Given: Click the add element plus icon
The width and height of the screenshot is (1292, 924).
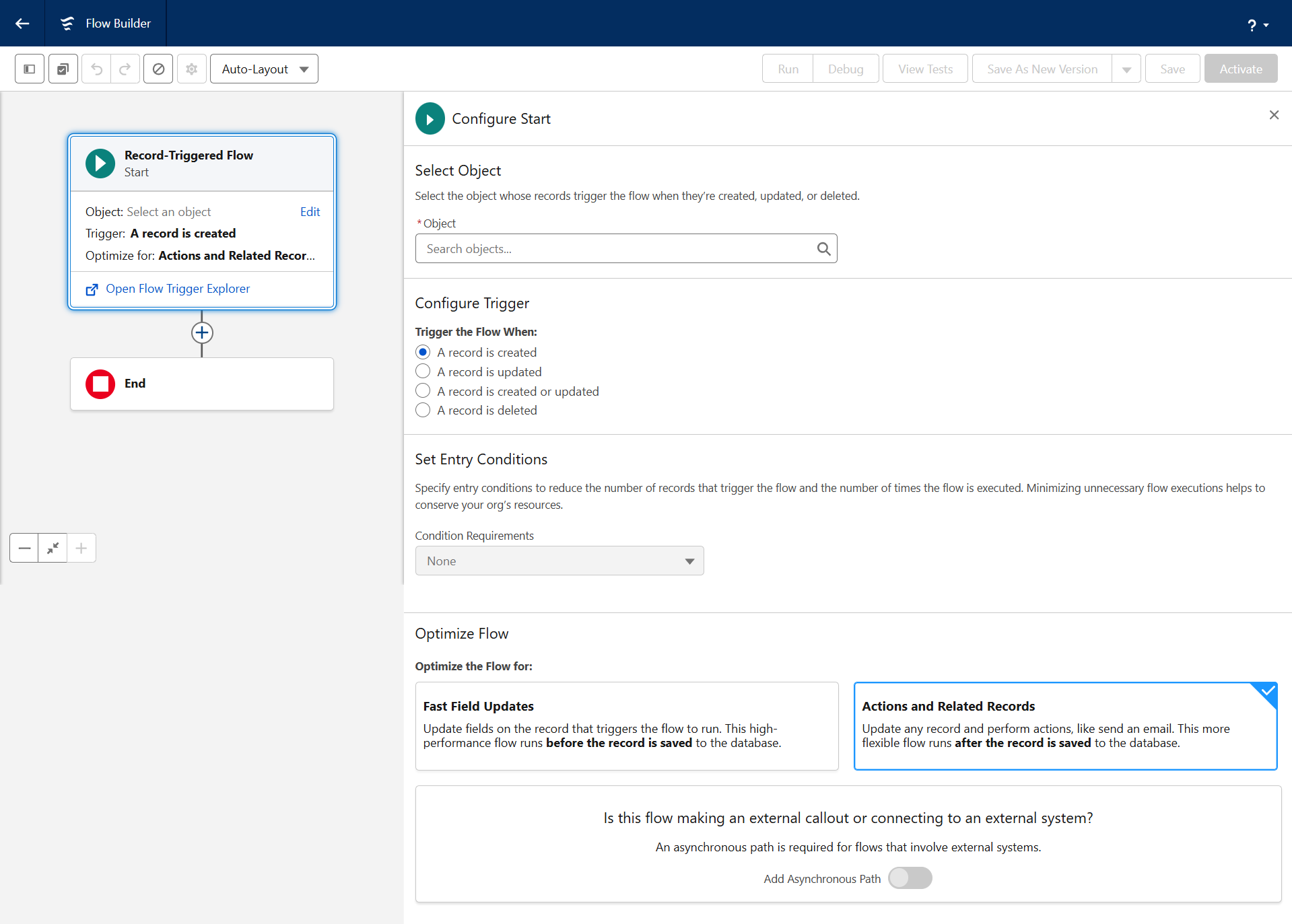Looking at the screenshot, I should click(202, 333).
